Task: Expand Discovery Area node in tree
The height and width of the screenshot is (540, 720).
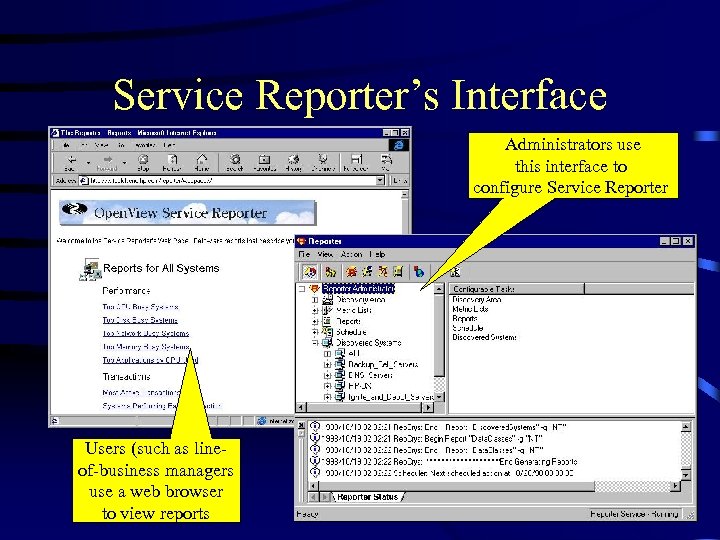Action: point(315,299)
